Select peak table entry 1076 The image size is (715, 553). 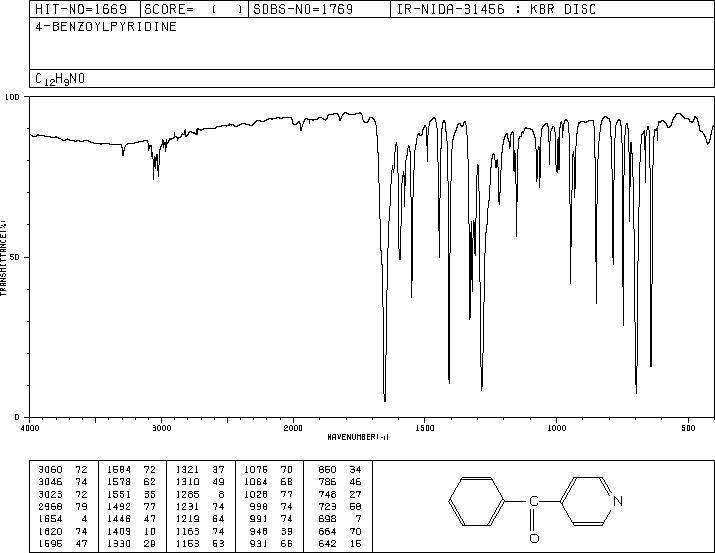[256, 470]
